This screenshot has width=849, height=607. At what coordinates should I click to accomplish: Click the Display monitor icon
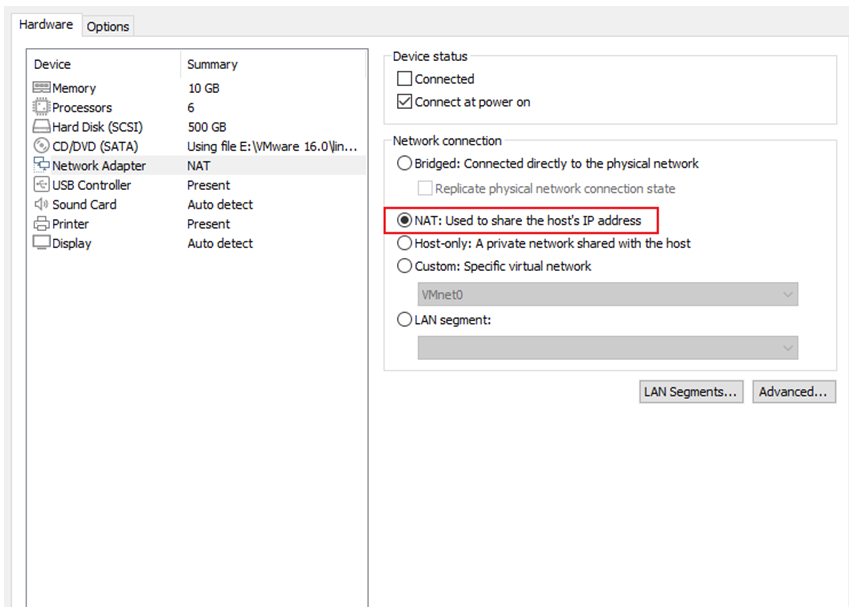point(41,243)
